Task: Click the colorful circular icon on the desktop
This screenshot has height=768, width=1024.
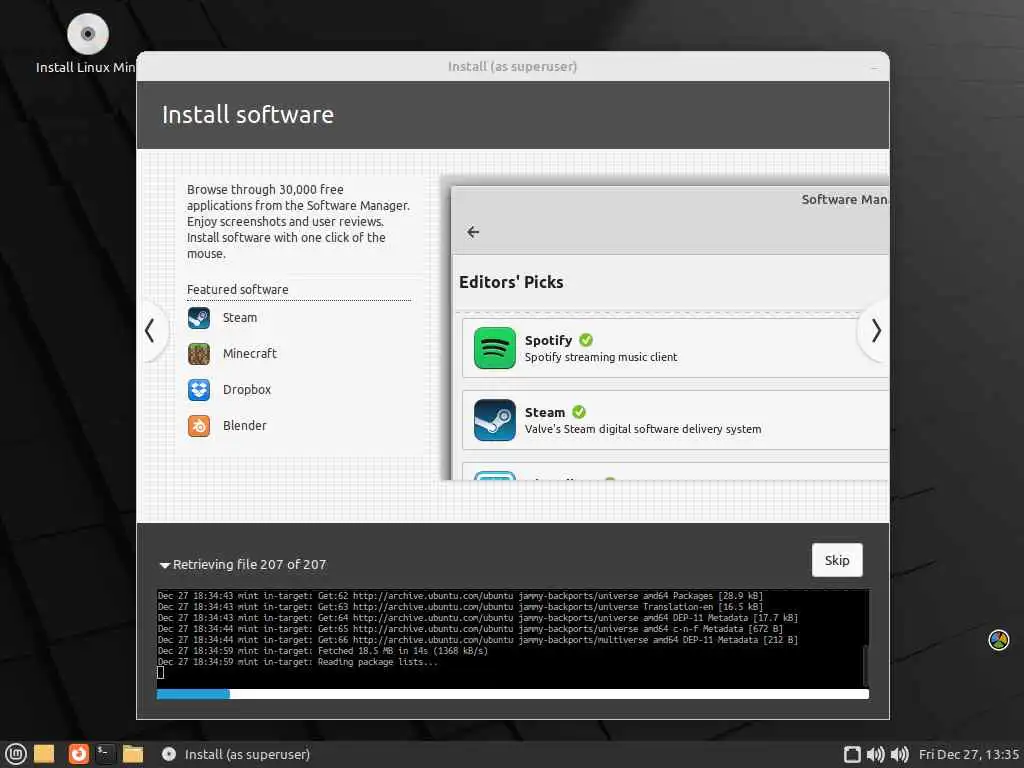Action: point(999,640)
